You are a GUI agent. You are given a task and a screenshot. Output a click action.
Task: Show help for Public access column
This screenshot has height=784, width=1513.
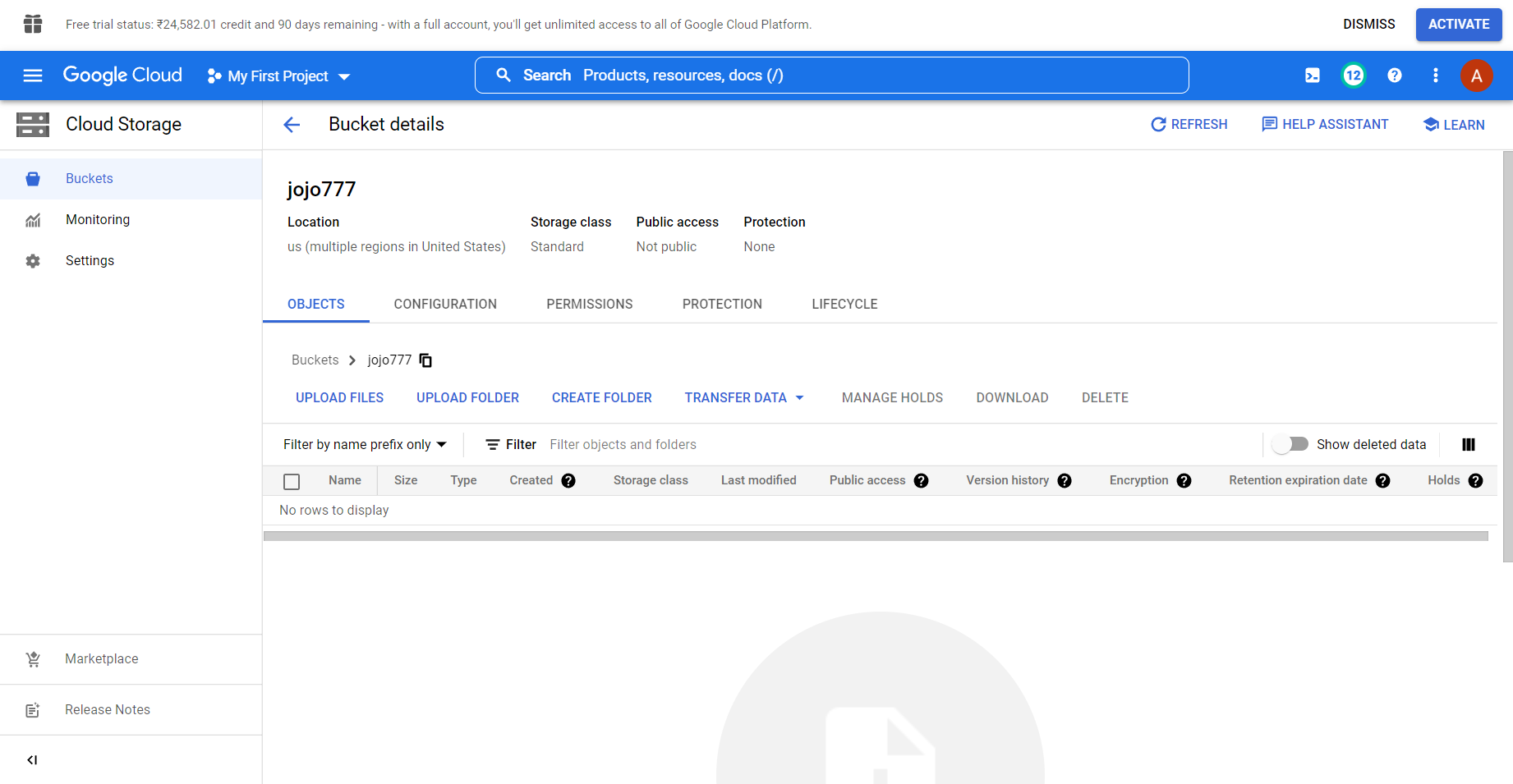click(921, 481)
